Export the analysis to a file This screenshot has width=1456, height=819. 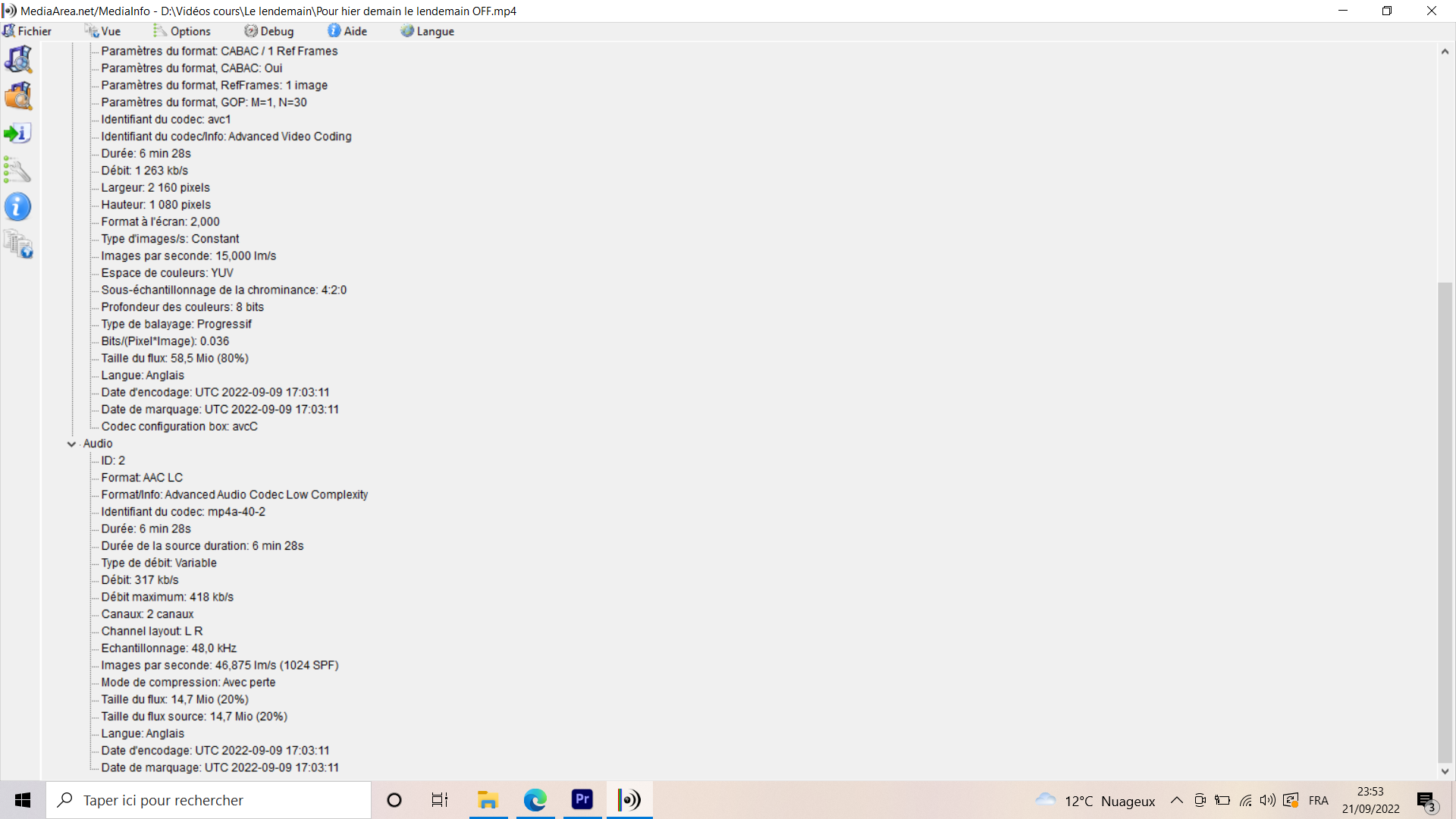[18, 133]
